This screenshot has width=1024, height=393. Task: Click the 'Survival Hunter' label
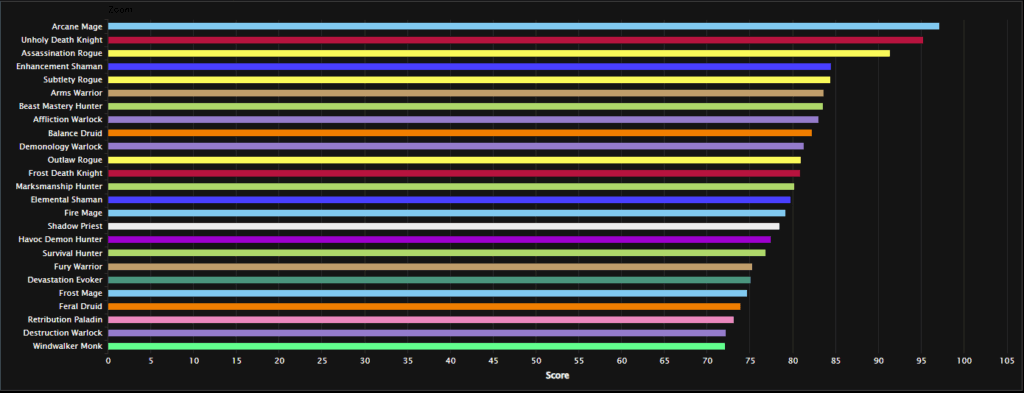72,253
